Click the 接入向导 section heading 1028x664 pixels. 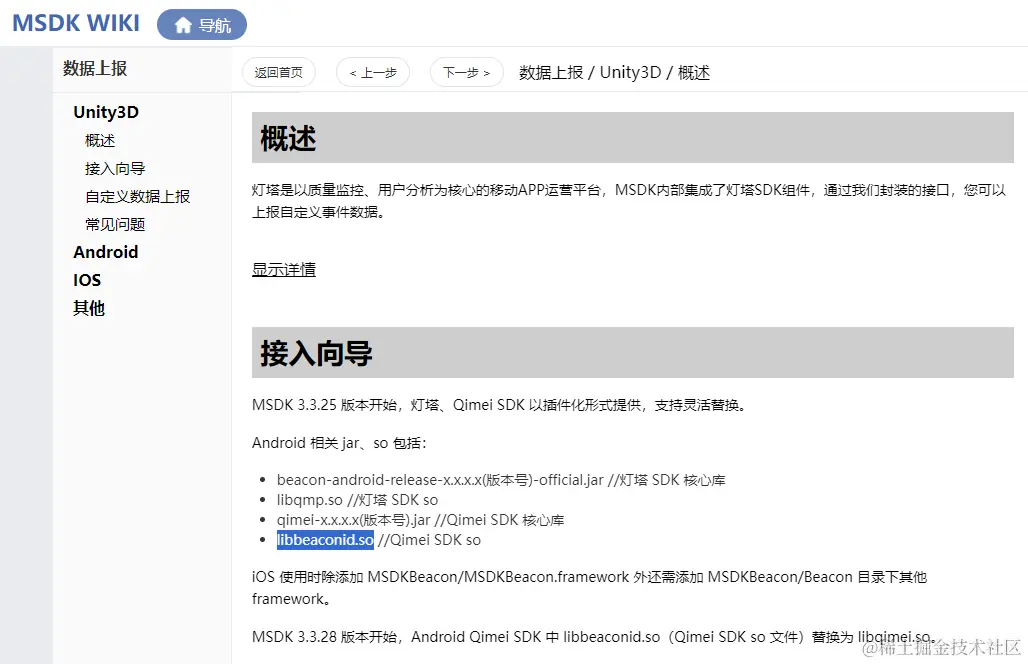click(633, 353)
